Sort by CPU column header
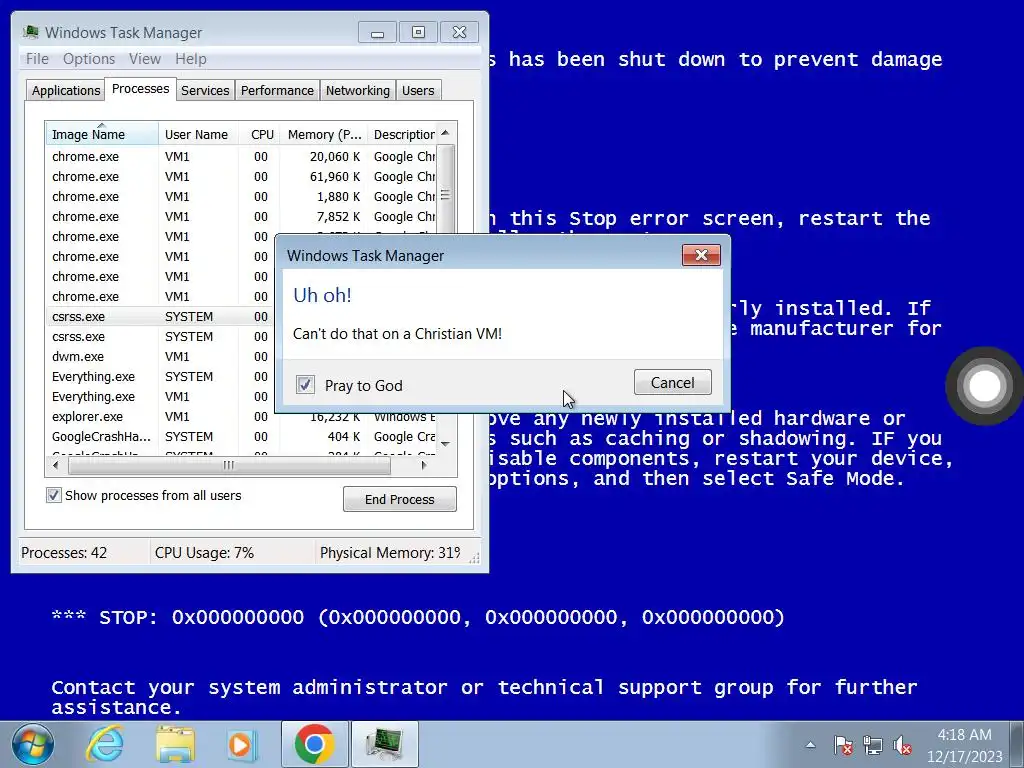 (x=259, y=134)
